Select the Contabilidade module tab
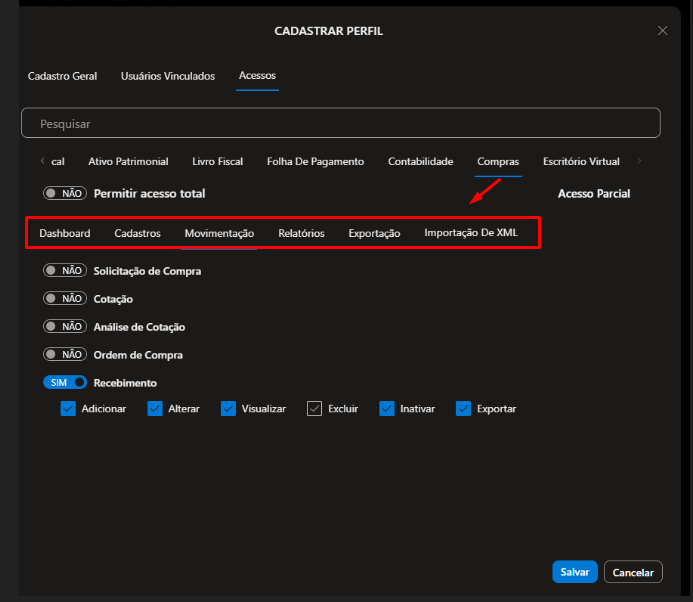The image size is (693, 602). tap(420, 161)
